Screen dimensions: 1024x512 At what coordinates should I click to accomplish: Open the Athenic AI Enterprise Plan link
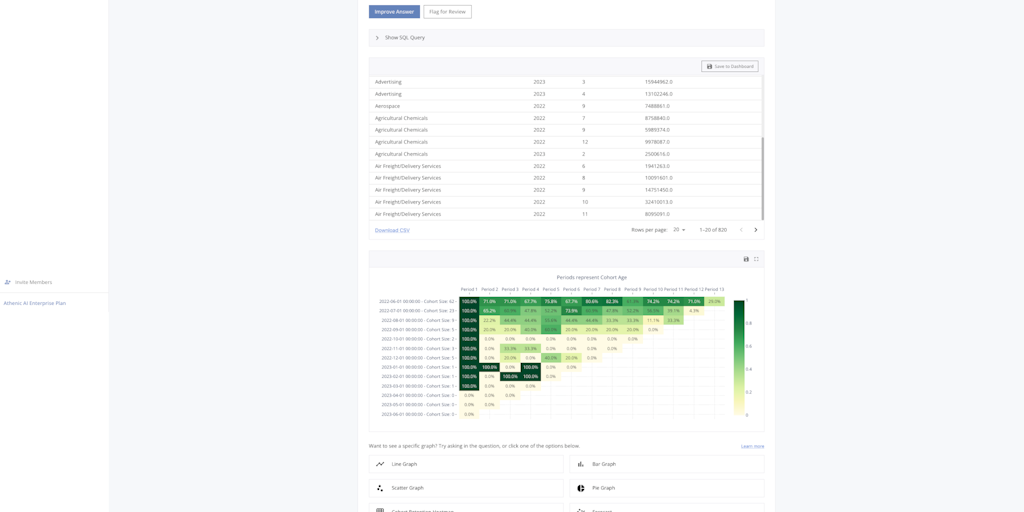coord(35,303)
